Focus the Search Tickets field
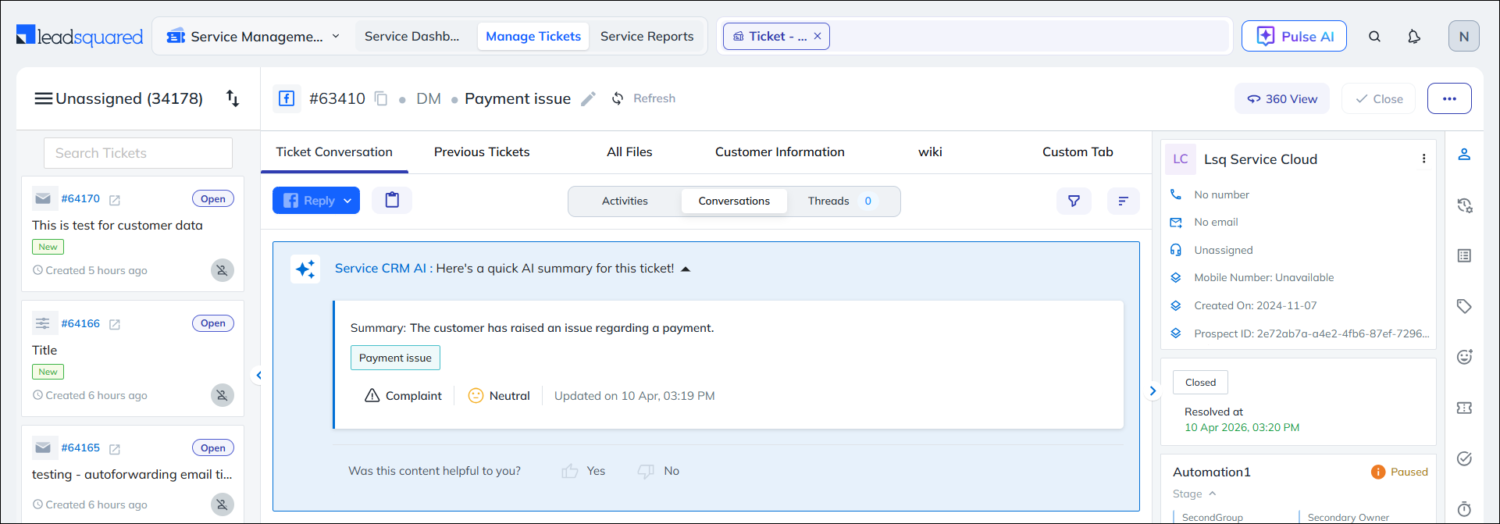The width and height of the screenshot is (1500, 524). tap(138, 153)
